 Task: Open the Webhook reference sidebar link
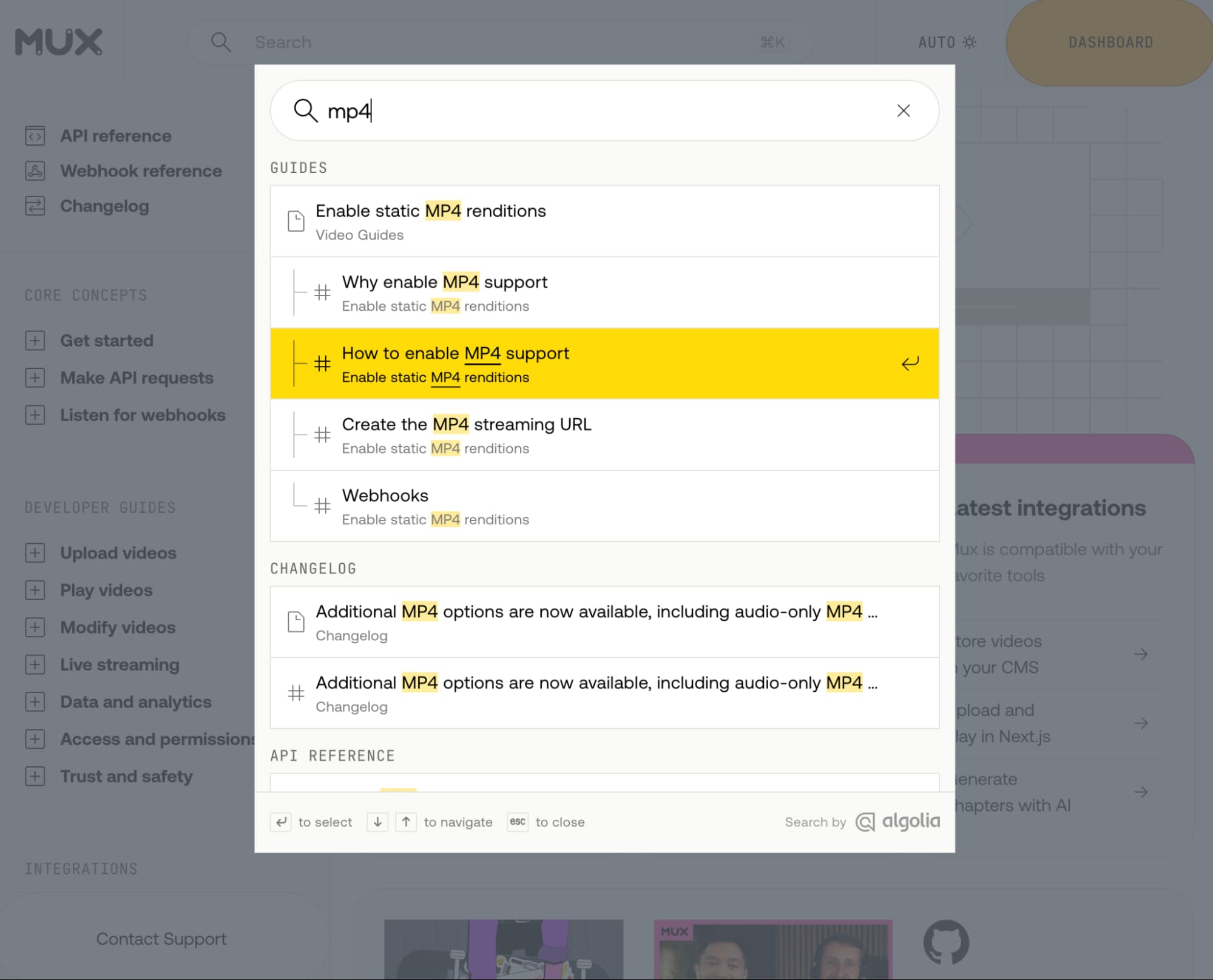[141, 171]
